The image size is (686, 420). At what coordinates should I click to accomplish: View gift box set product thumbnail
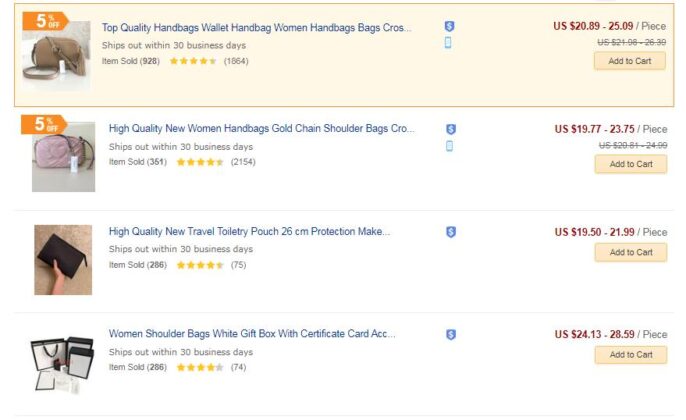tap(62, 363)
